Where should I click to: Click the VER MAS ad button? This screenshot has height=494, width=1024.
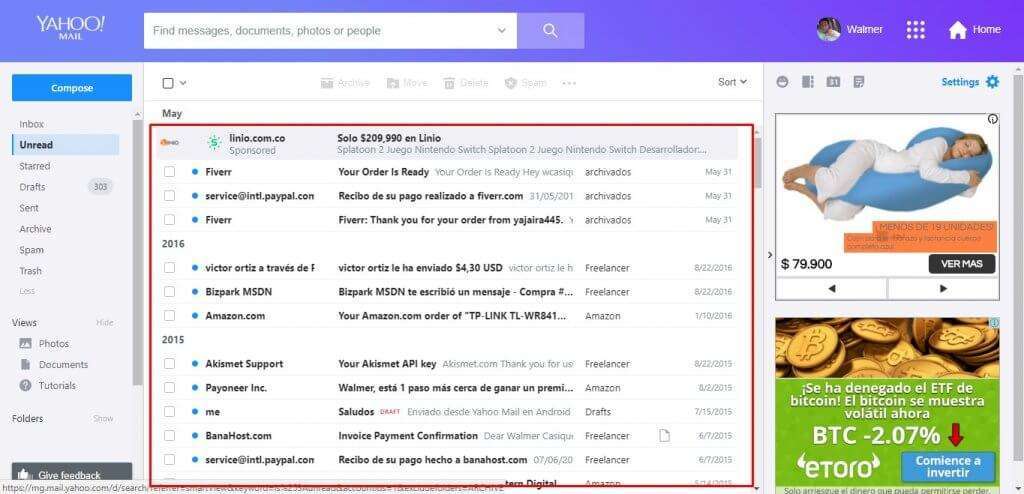point(962,264)
